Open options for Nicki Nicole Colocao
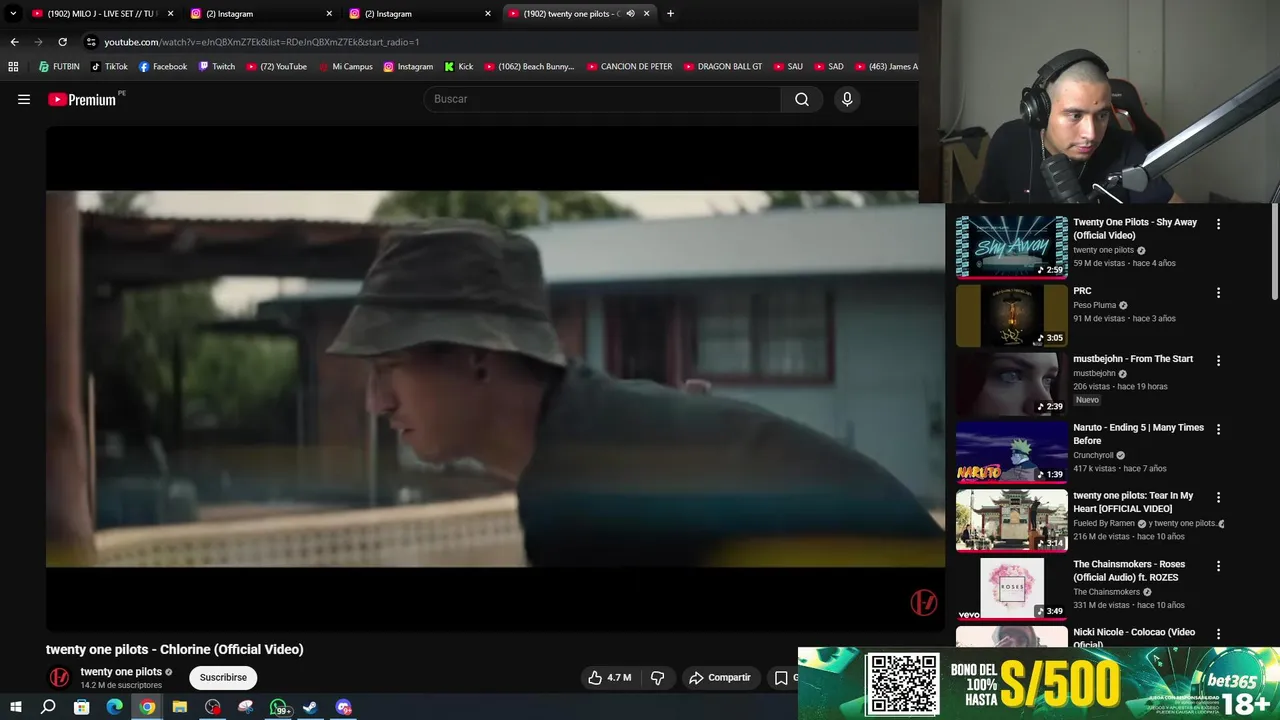The width and height of the screenshot is (1280, 720). pyautogui.click(x=1218, y=634)
